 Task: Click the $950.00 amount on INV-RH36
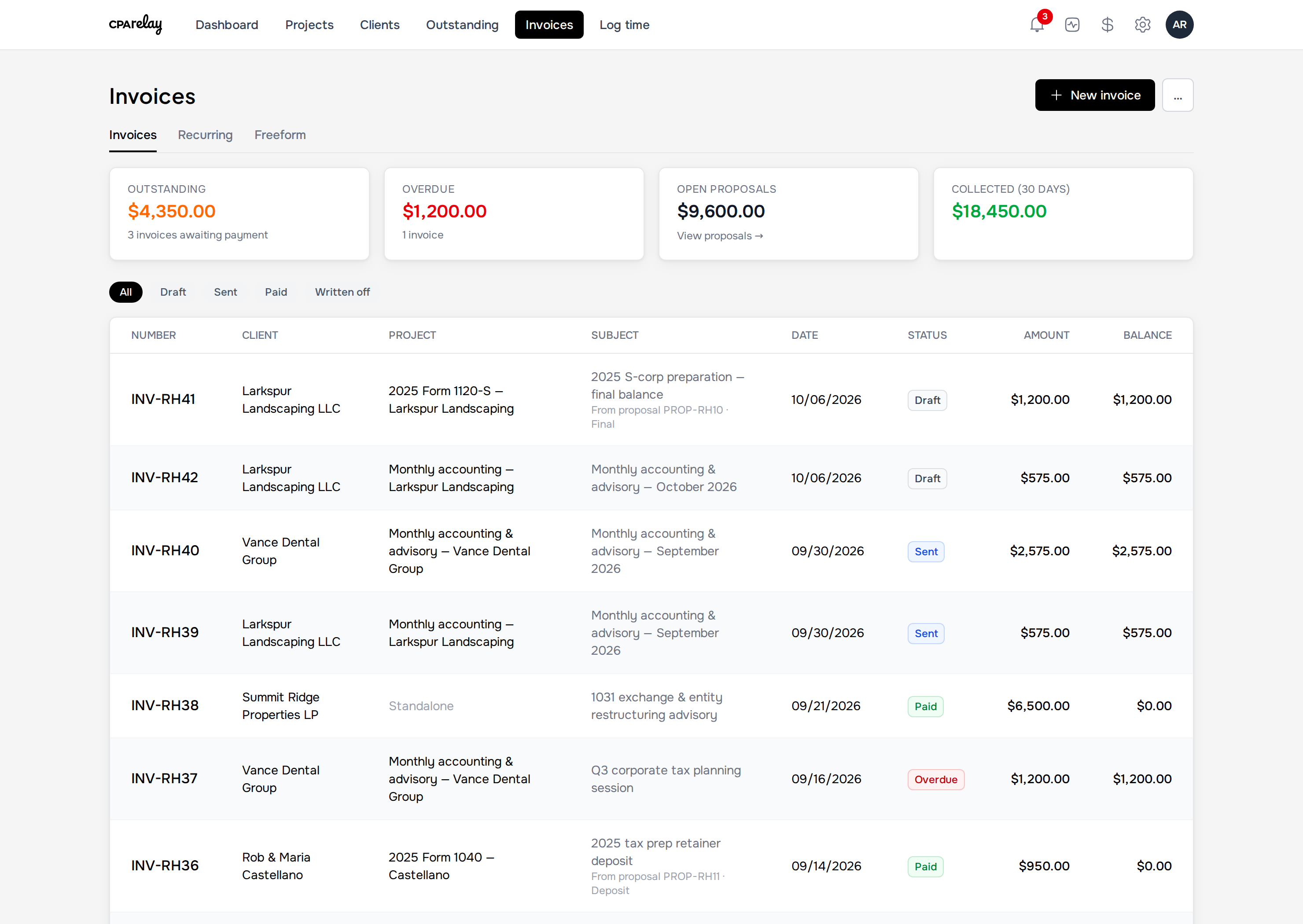coord(1043,866)
